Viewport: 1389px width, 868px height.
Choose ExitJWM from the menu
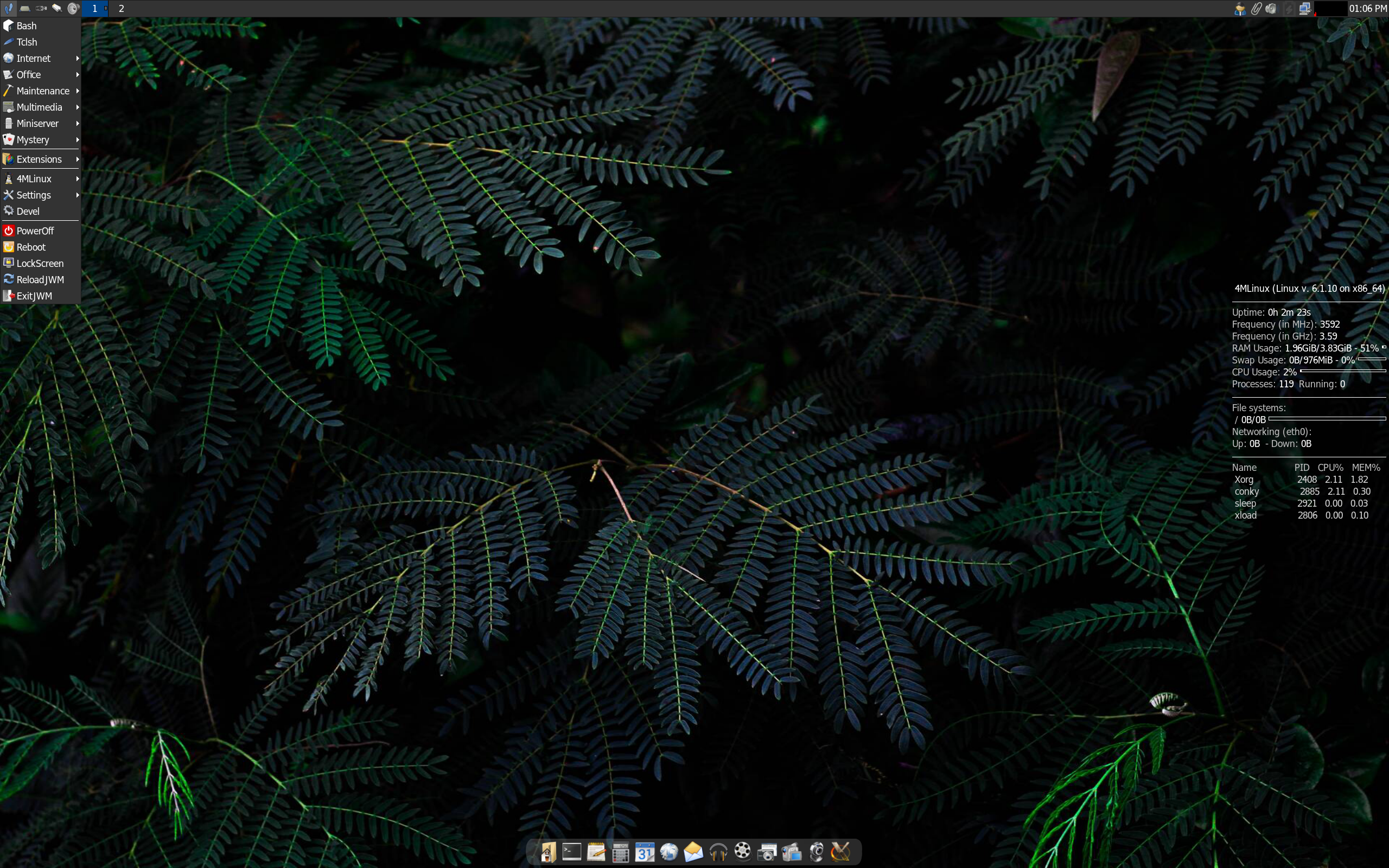tap(40, 296)
